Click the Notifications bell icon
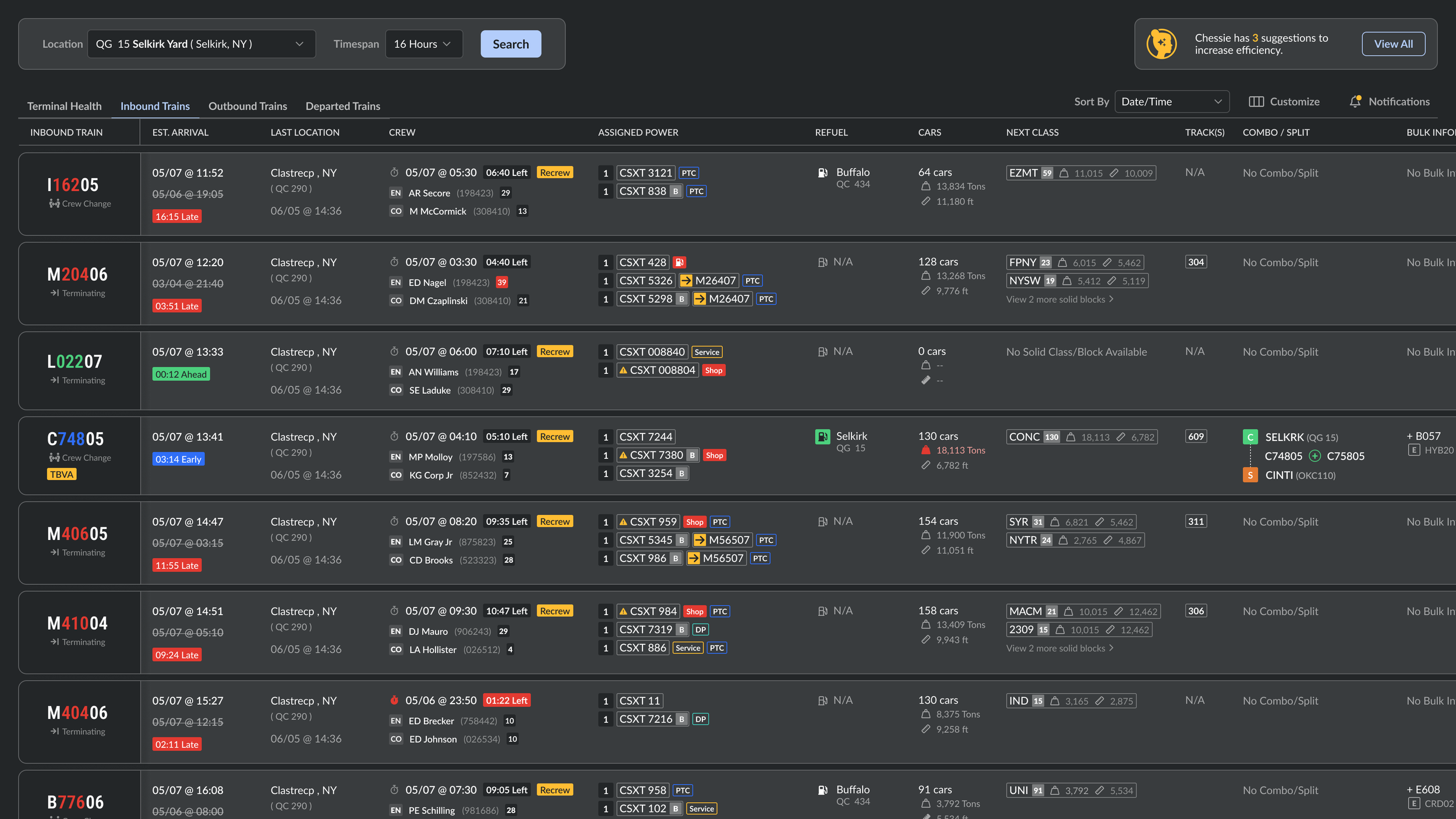Screen dimensions: 1456x819 1355,101
